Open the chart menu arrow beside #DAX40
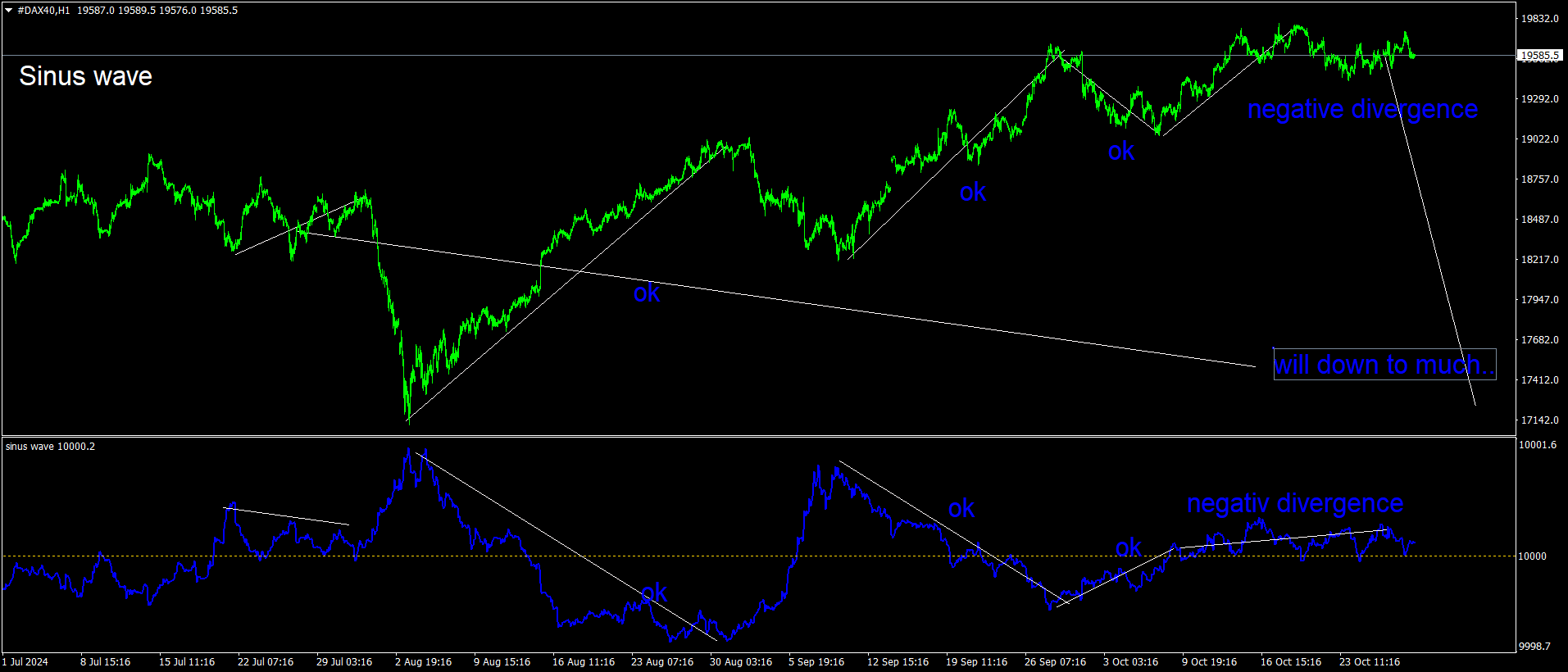 [9, 11]
